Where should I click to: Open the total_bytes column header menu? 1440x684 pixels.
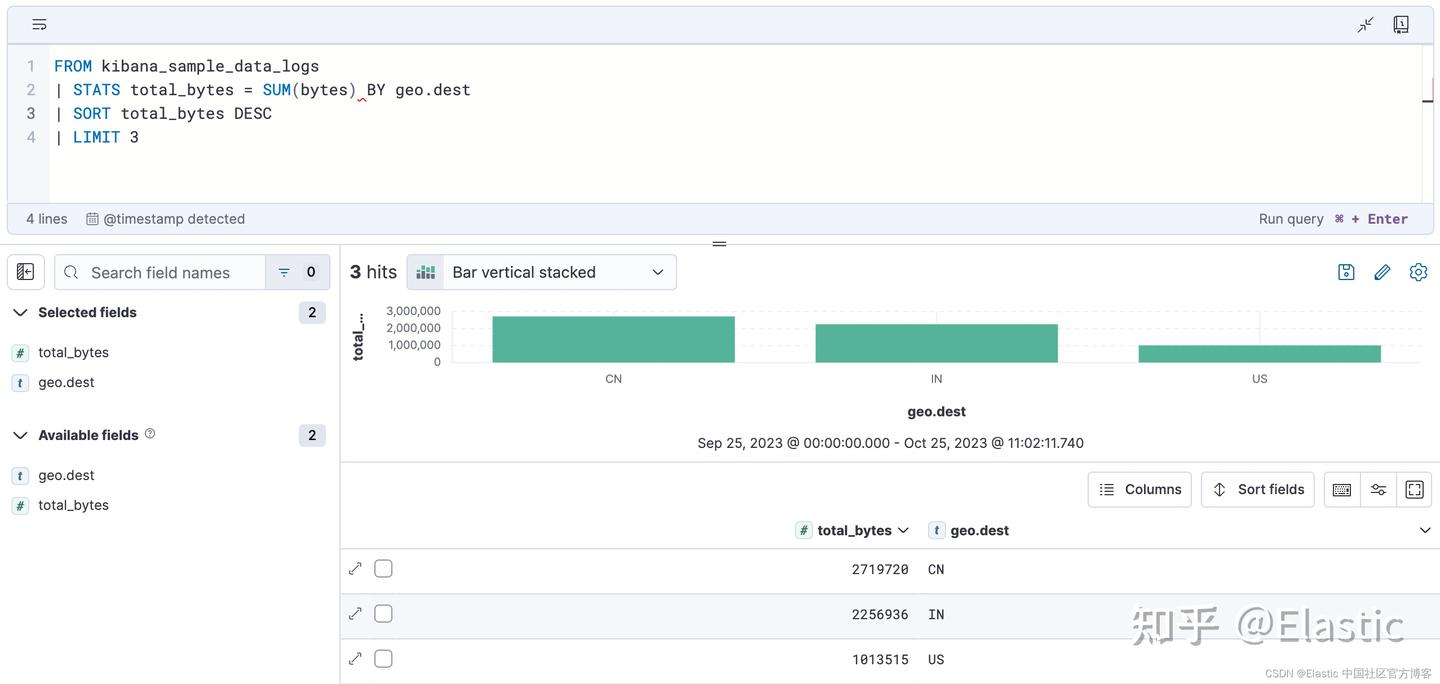click(x=903, y=530)
